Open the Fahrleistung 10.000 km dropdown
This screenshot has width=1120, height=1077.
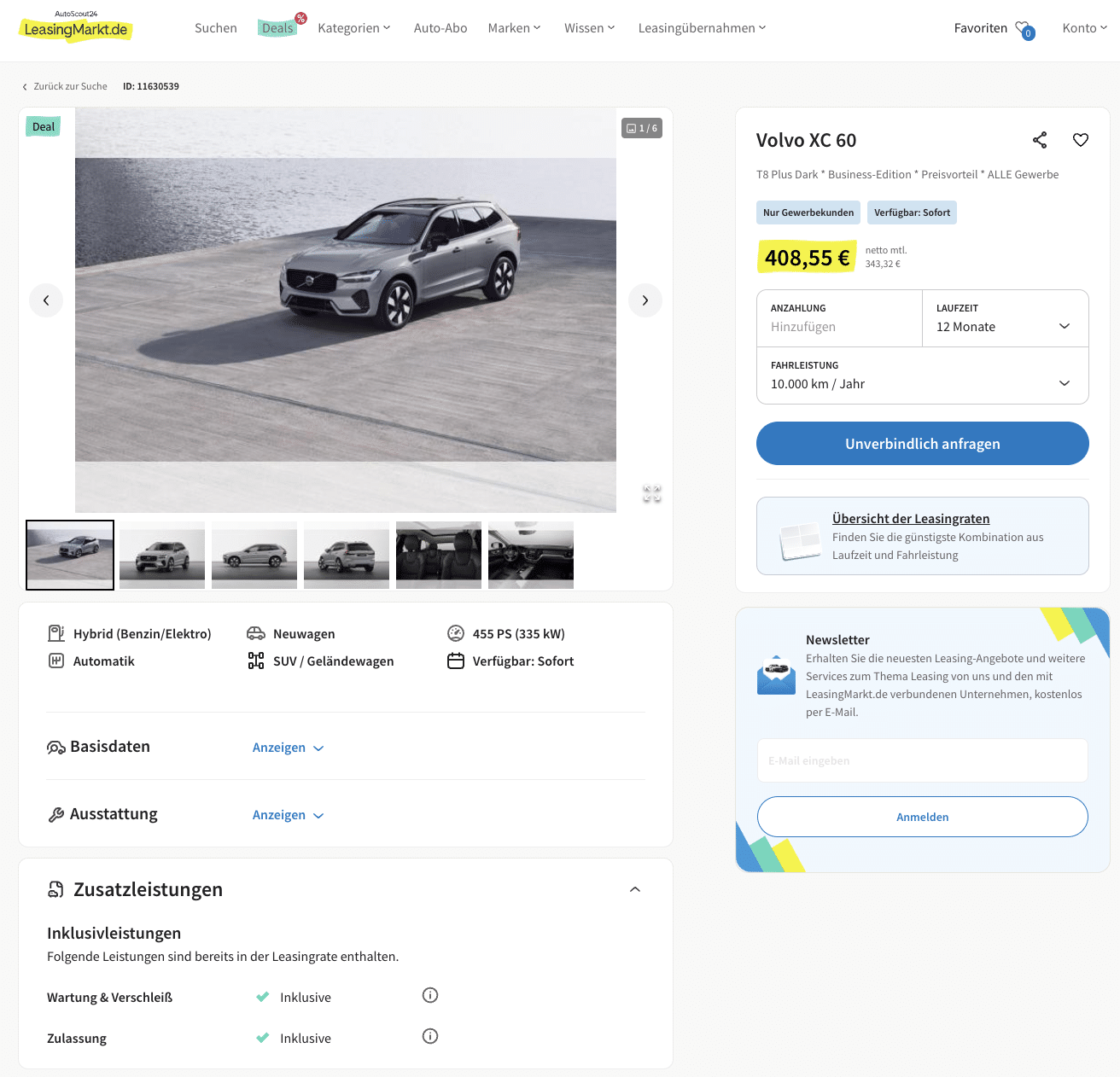coord(922,375)
